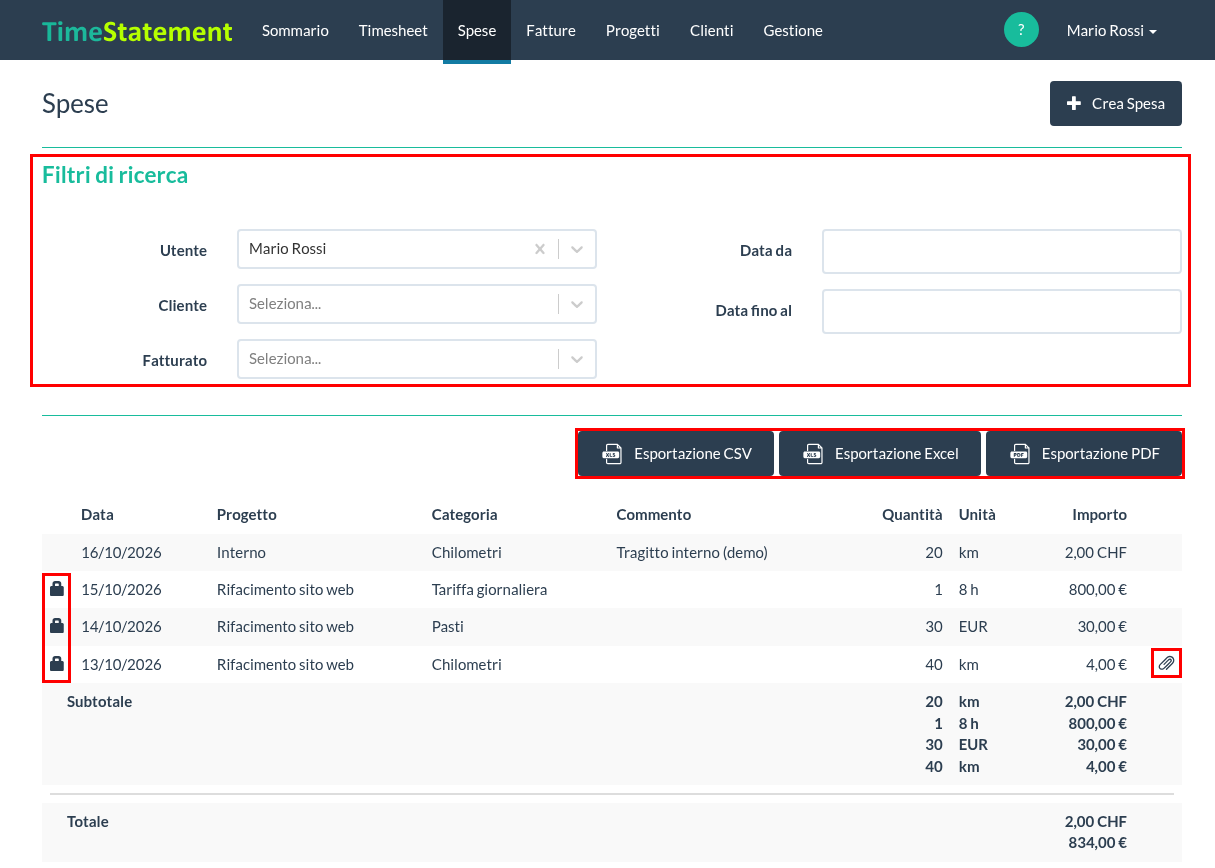The image size is (1215, 868).
Task: Click the TimeStatement logo
Action: click(x=137, y=31)
